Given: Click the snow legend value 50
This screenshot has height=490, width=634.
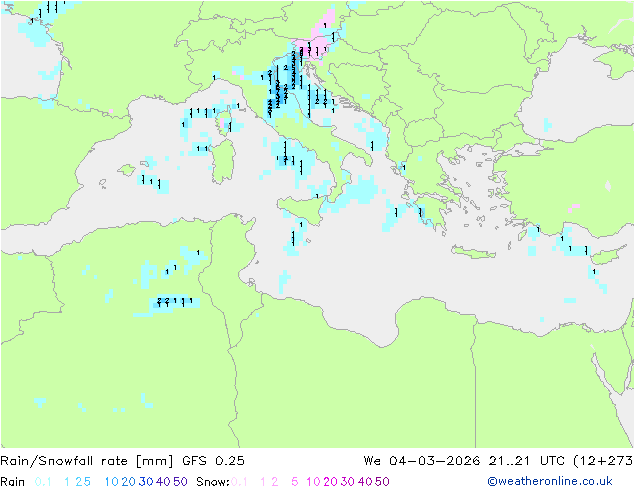Looking at the screenshot, I should 382,482.
